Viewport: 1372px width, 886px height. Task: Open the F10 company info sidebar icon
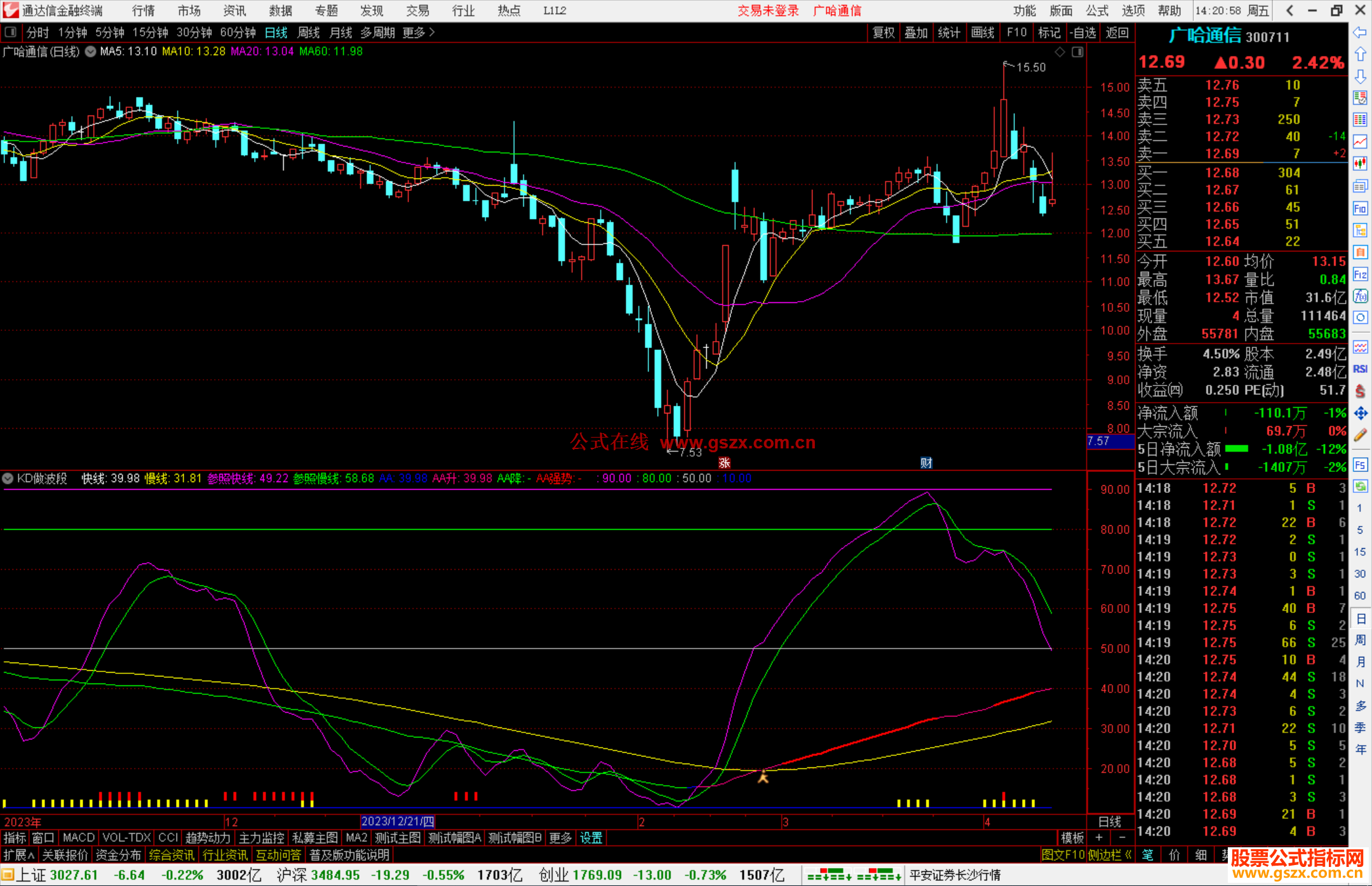pyautogui.click(x=1360, y=208)
